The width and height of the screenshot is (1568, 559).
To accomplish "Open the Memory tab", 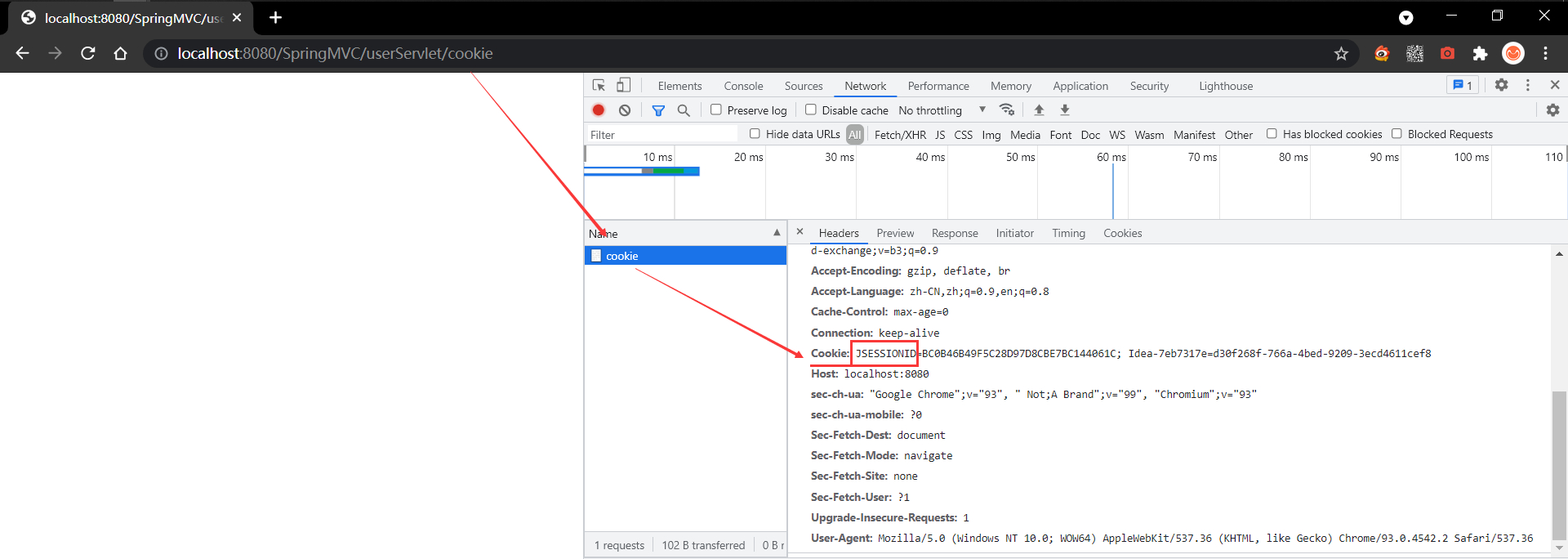I will [1011, 86].
